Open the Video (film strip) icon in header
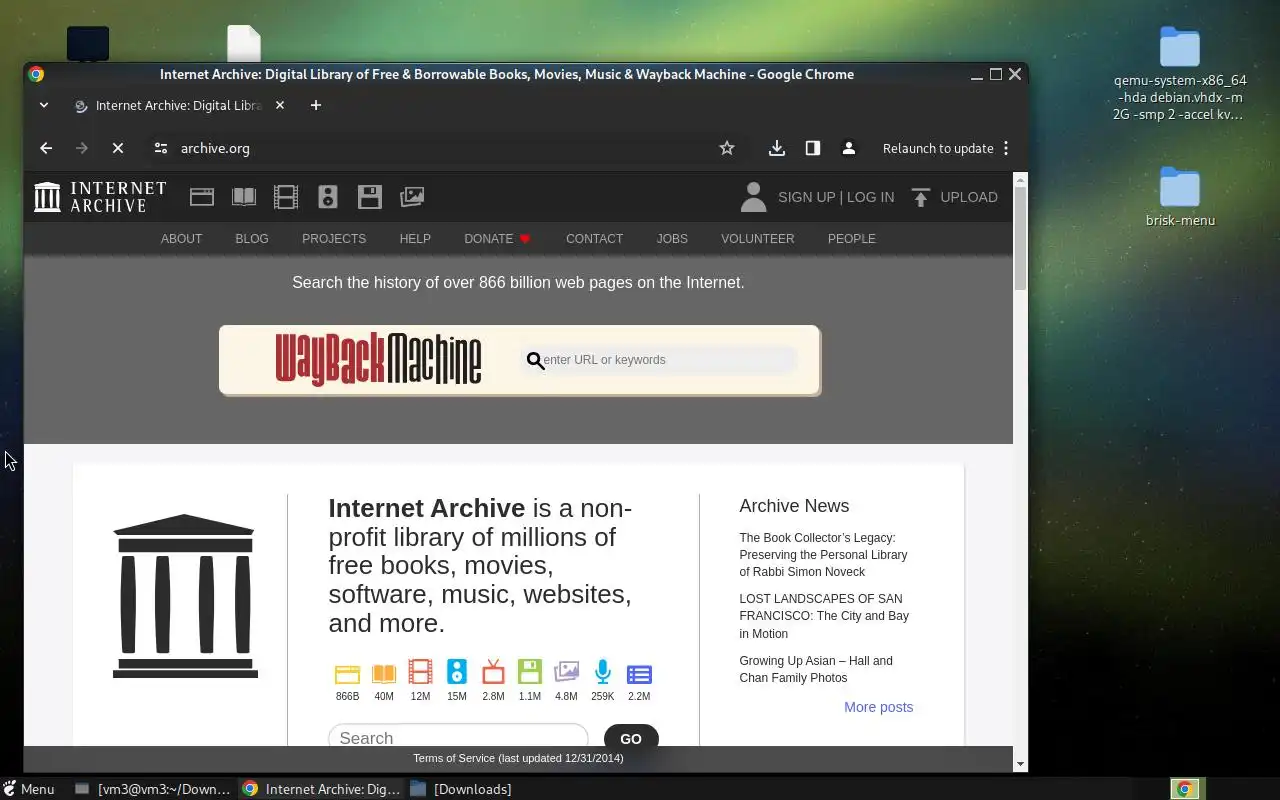The height and width of the screenshot is (800, 1280). 286,197
